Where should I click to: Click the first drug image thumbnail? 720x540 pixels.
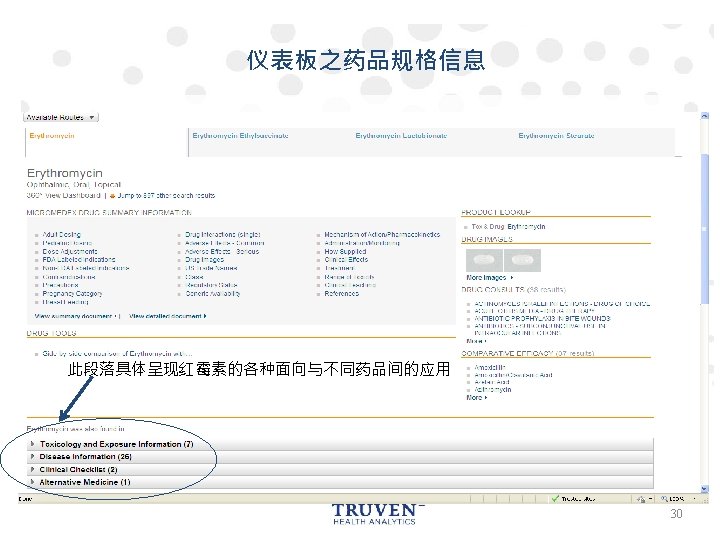484,260
